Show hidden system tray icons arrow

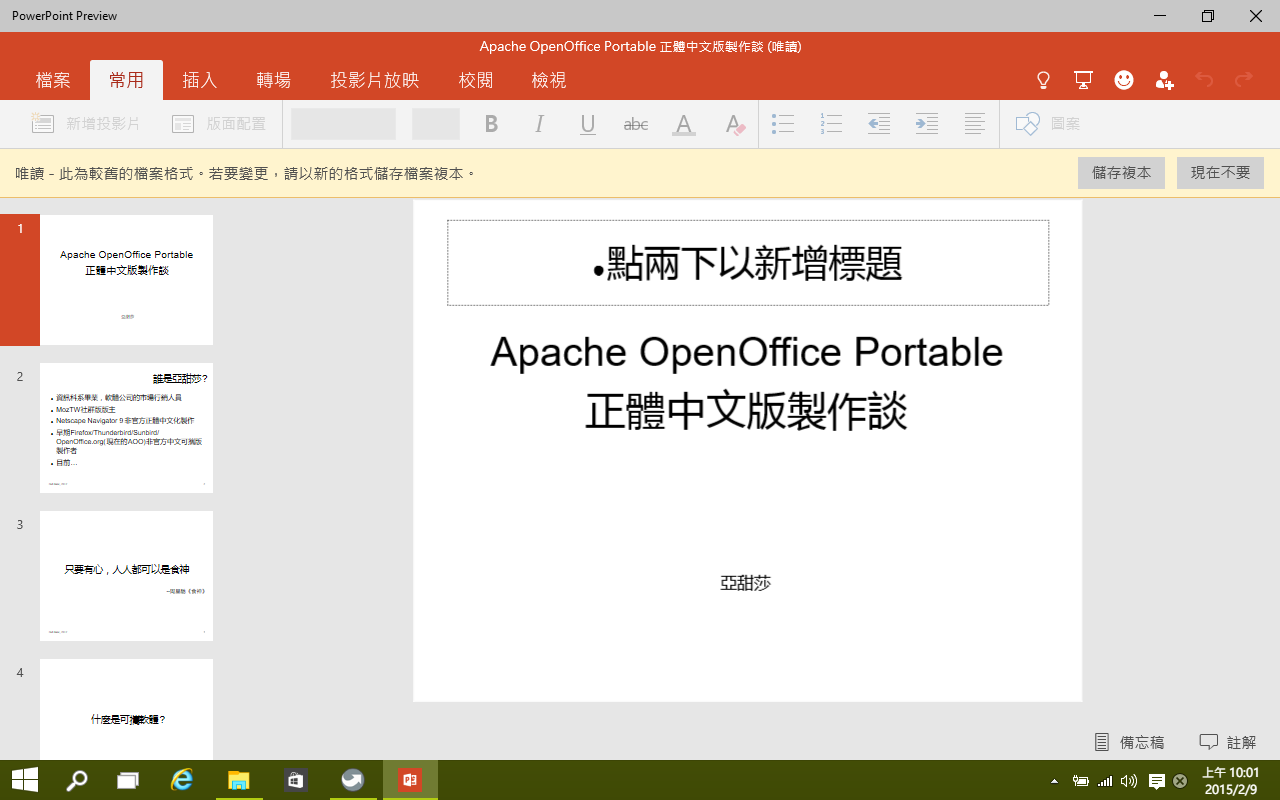tap(1054, 781)
